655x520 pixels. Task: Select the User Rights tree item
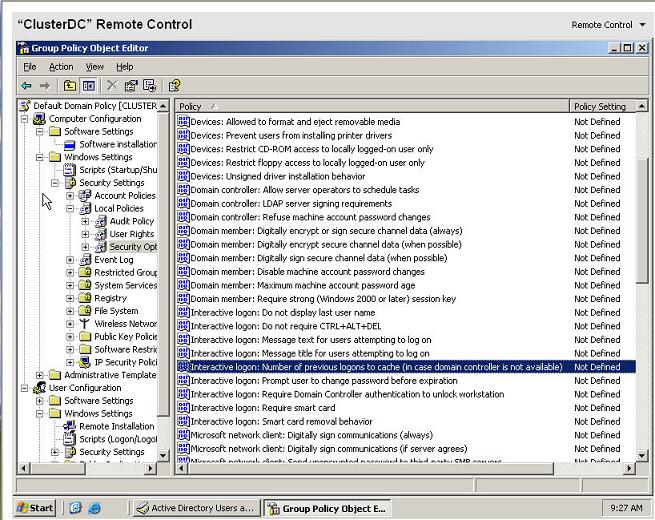pyautogui.click(x=132, y=234)
